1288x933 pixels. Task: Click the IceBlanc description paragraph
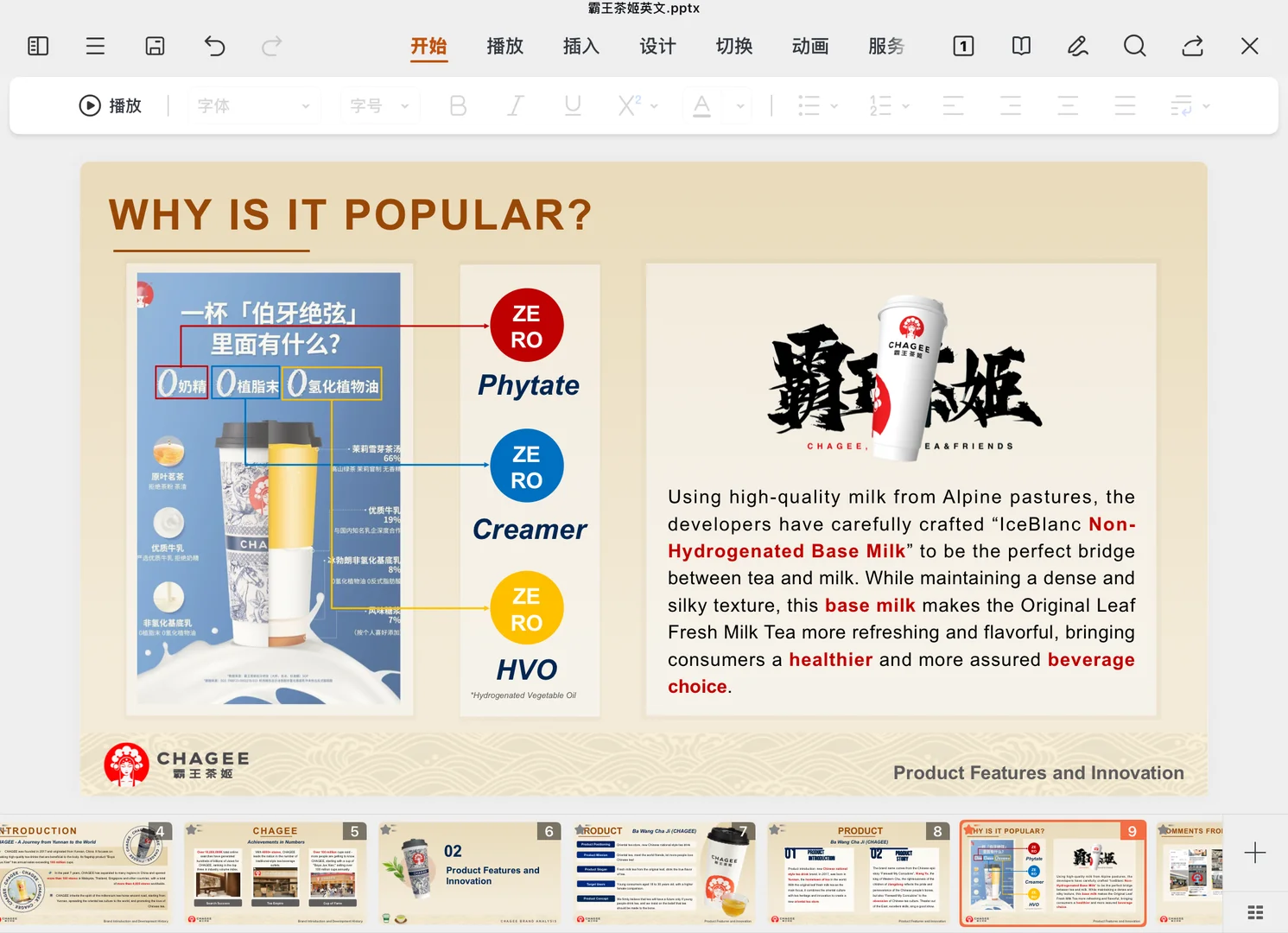pos(901,592)
